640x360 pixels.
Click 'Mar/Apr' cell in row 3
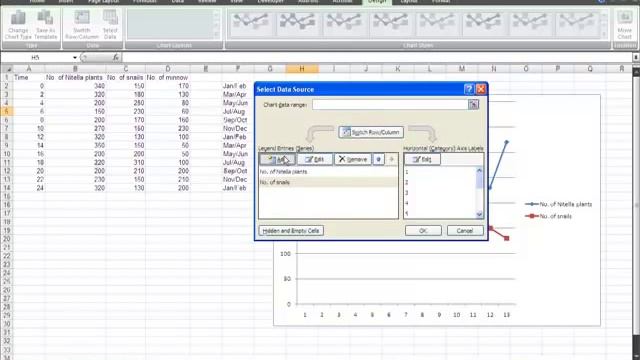coord(238,94)
